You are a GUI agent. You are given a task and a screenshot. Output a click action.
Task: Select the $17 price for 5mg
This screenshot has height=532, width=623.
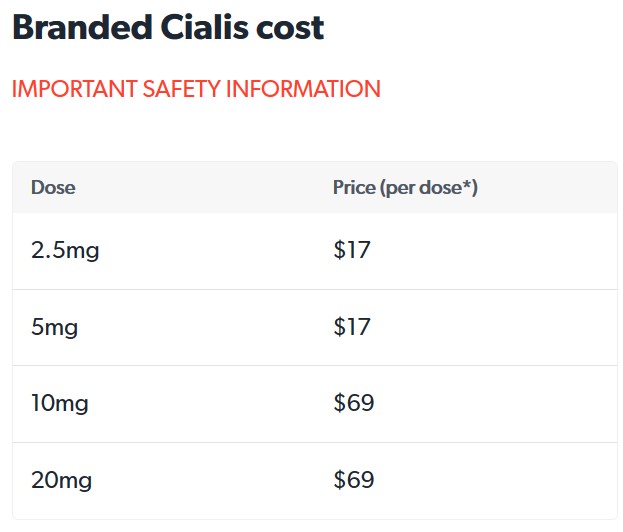[x=352, y=327]
